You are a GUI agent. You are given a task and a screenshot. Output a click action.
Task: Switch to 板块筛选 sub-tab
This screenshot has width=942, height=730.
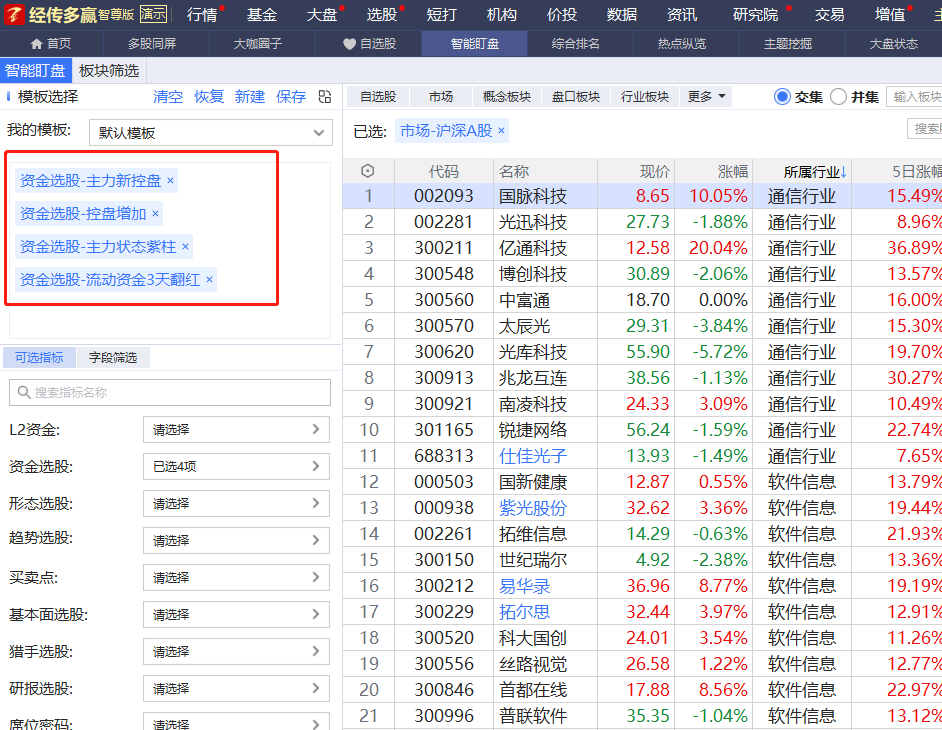[x=109, y=71]
